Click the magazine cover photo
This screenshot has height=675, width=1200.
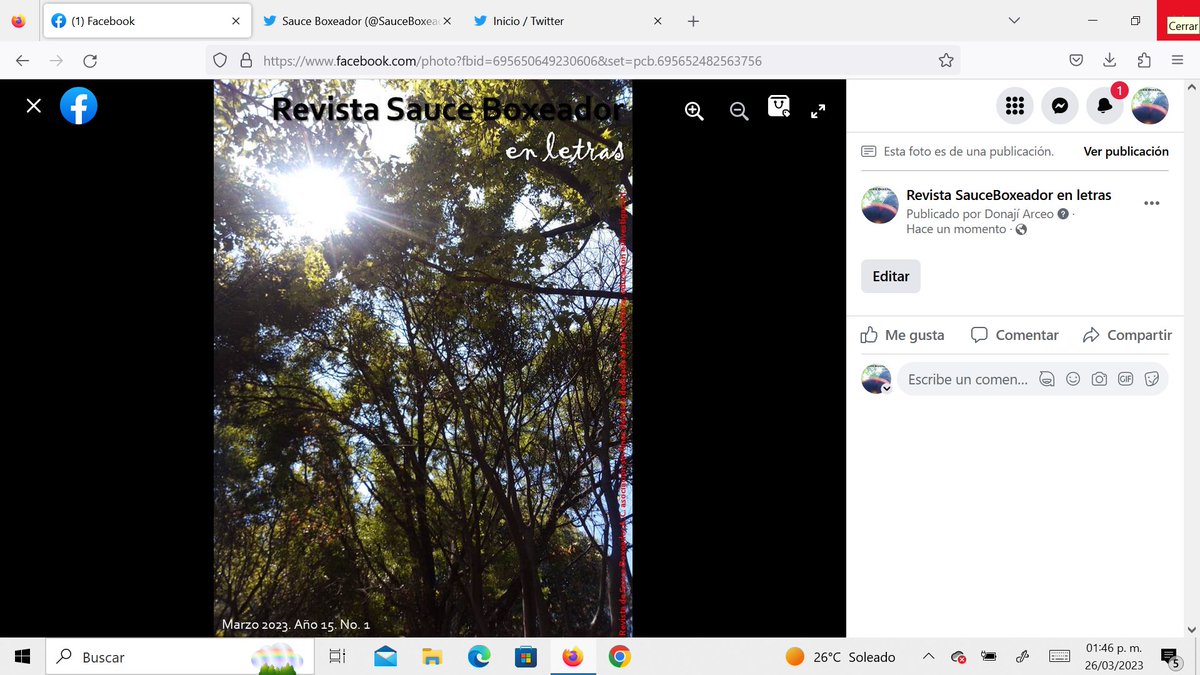pyautogui.click(x=423, y=358)
